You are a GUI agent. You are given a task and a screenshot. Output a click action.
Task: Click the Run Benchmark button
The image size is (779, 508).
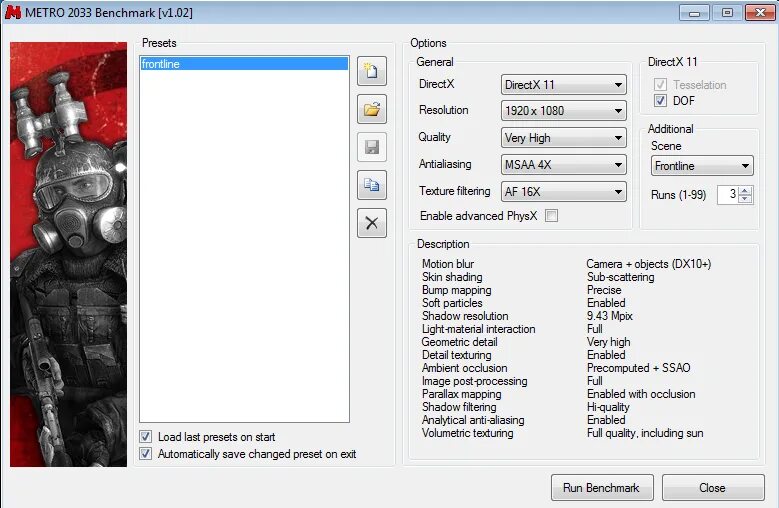pos(602,488)
